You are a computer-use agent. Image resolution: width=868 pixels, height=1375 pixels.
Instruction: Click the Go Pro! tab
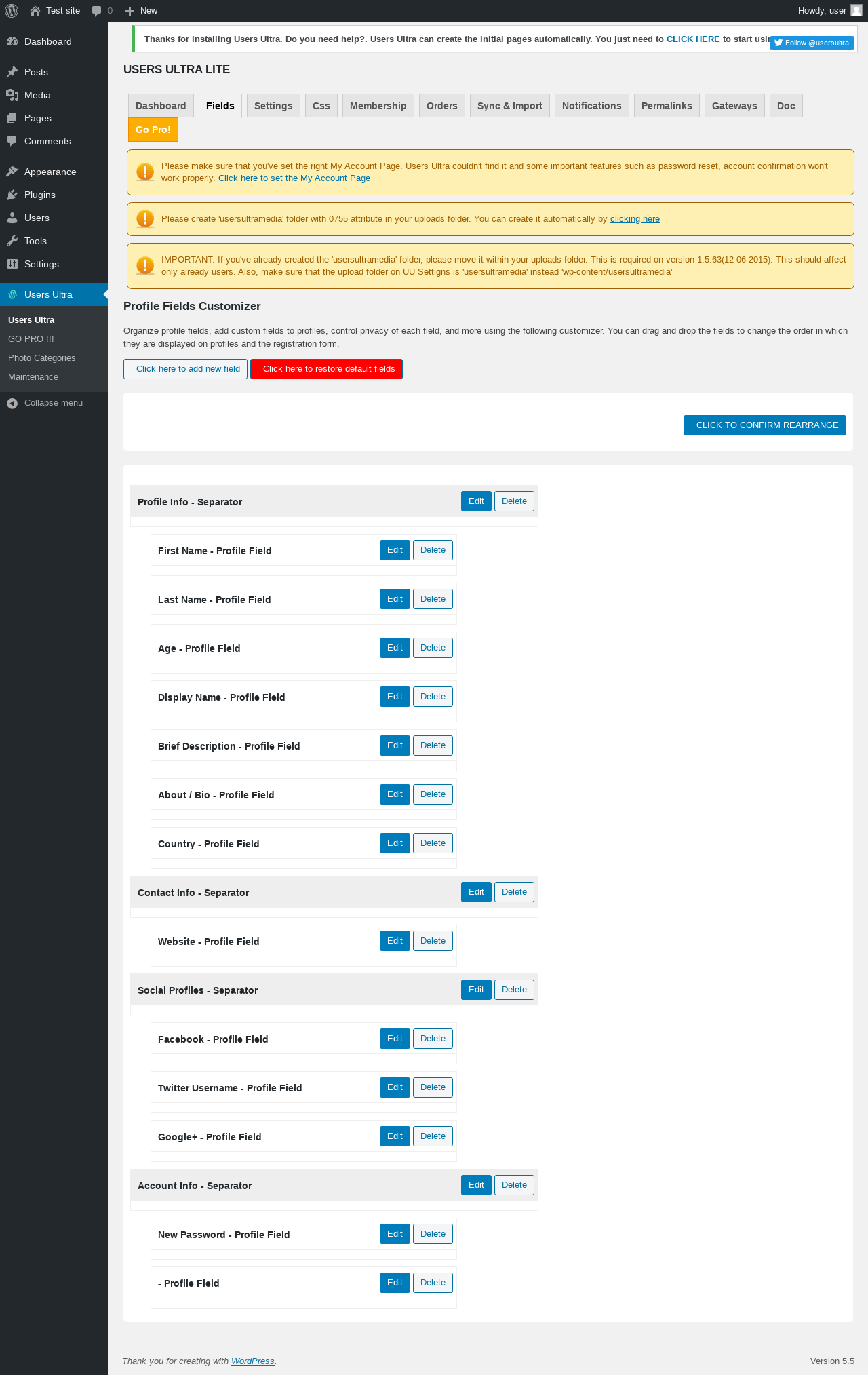click(x=153, y=130)
